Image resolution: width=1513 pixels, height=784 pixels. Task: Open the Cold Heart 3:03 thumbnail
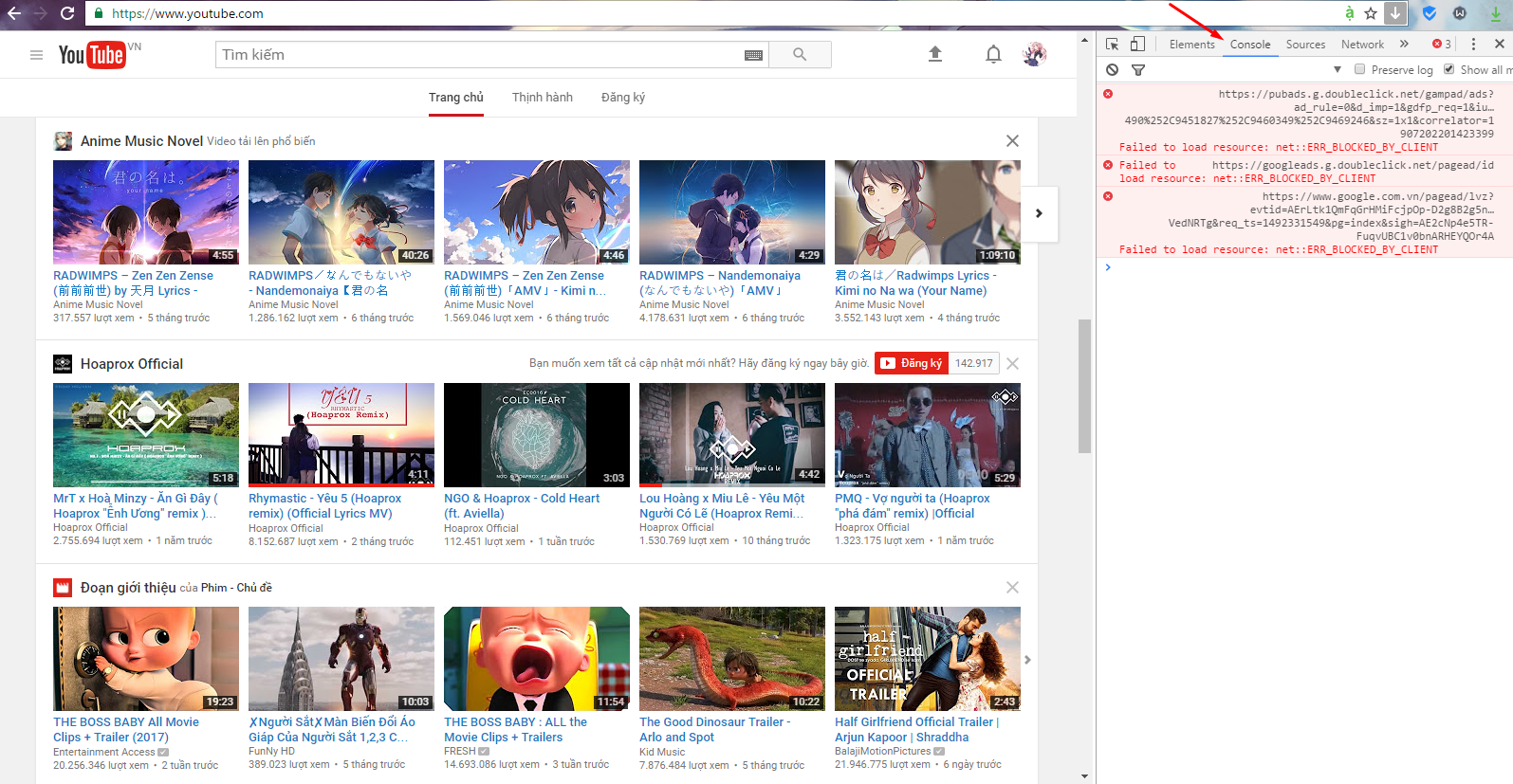click(537, 434)
